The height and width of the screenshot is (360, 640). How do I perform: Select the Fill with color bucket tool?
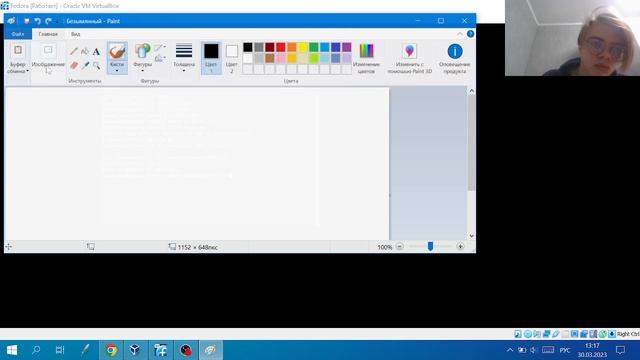(85, 51)
